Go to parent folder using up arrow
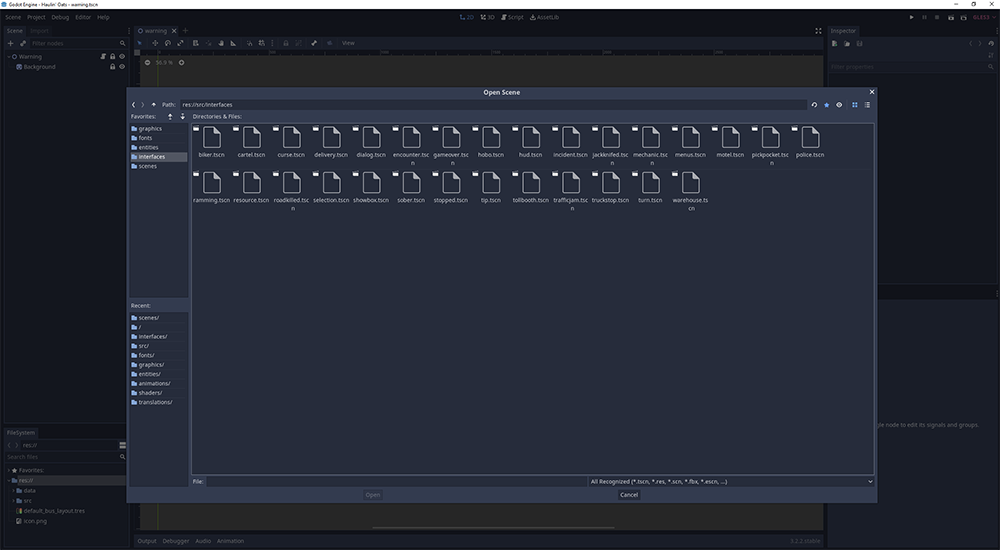Viewport: 1000px width, 550px height. point(153,104)
